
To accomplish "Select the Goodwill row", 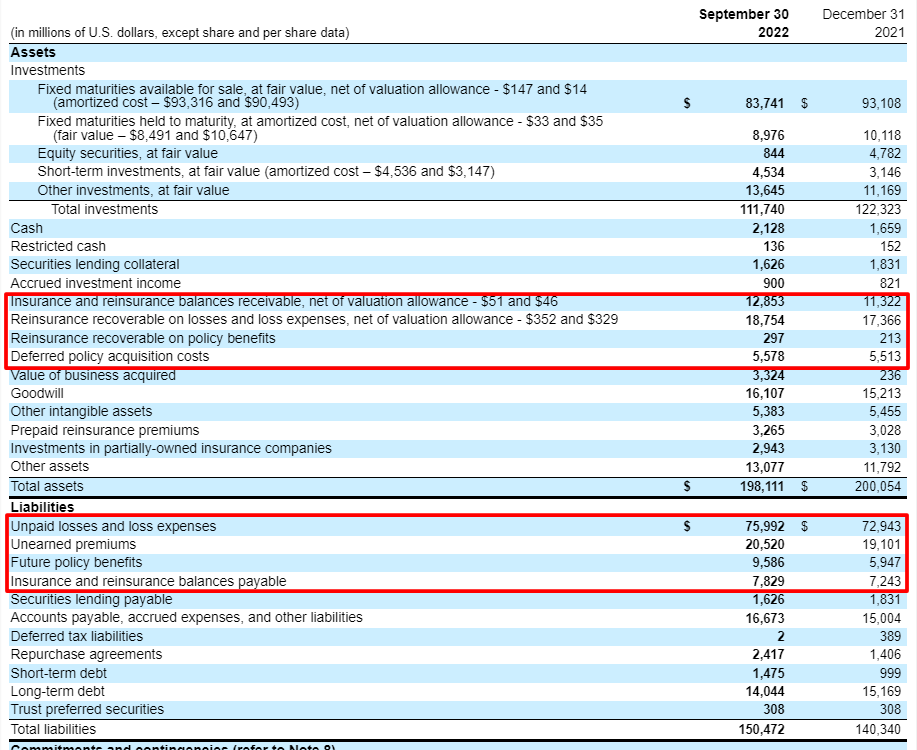I will [x=39, y=394].
